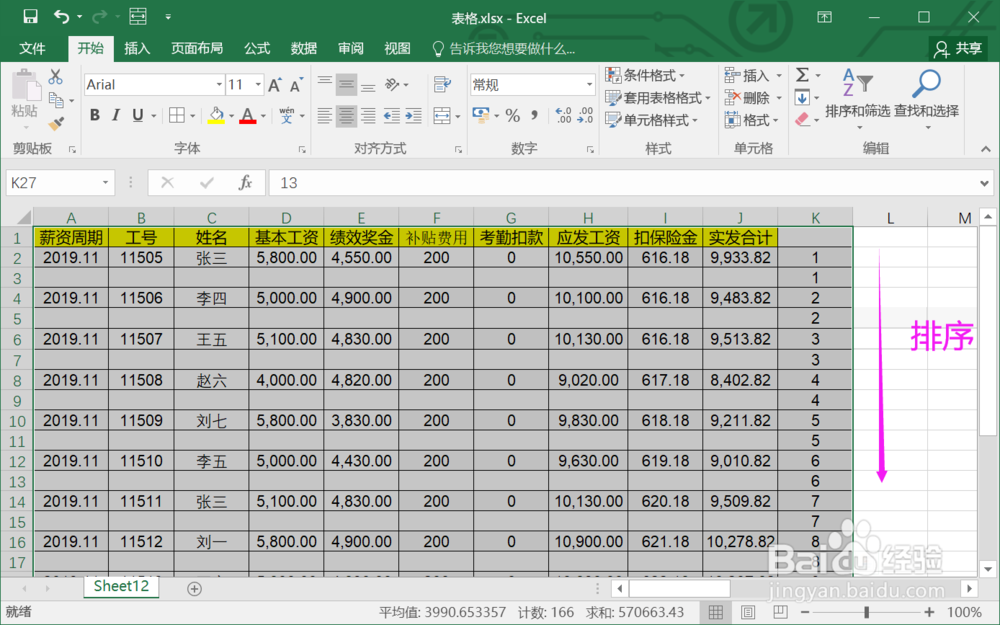This screenshot has height=625, width=1000.
Task: Apply comma style number format
Action: click(534, 115)
